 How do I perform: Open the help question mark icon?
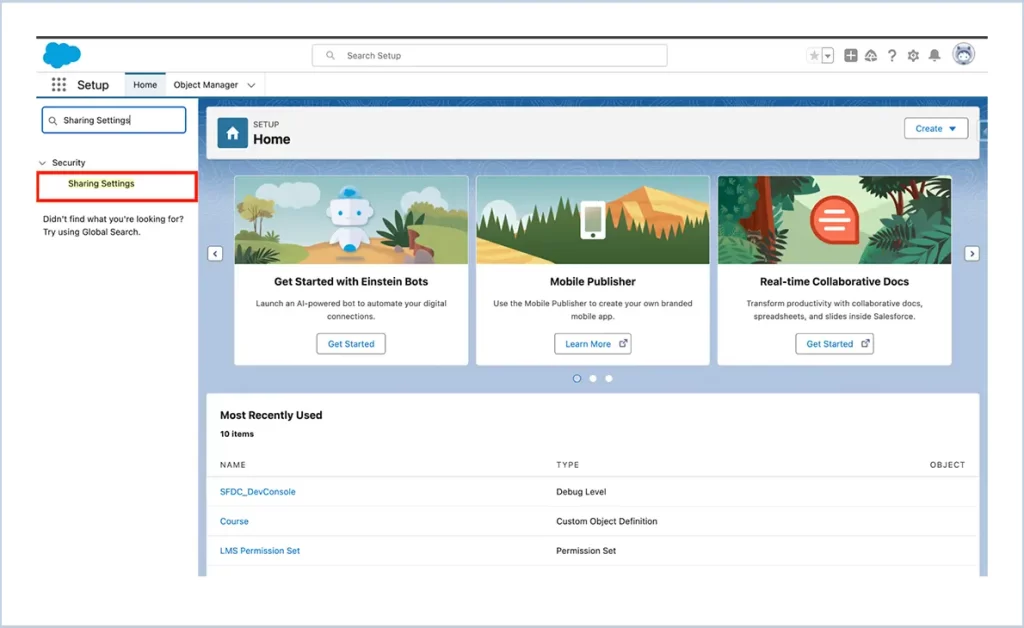click(x=891, y=55)
